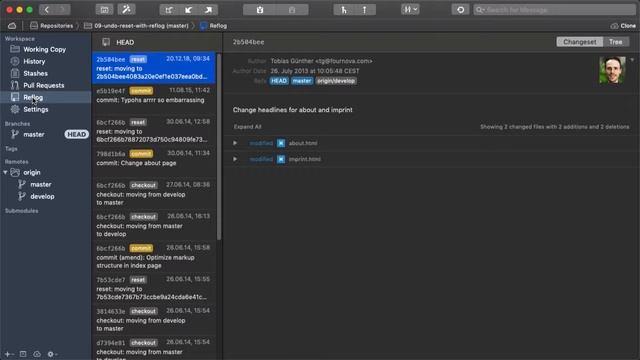Screen dimensions: 640x360
Task: Click the Stash toolbar icon
Action: [260, 10]
